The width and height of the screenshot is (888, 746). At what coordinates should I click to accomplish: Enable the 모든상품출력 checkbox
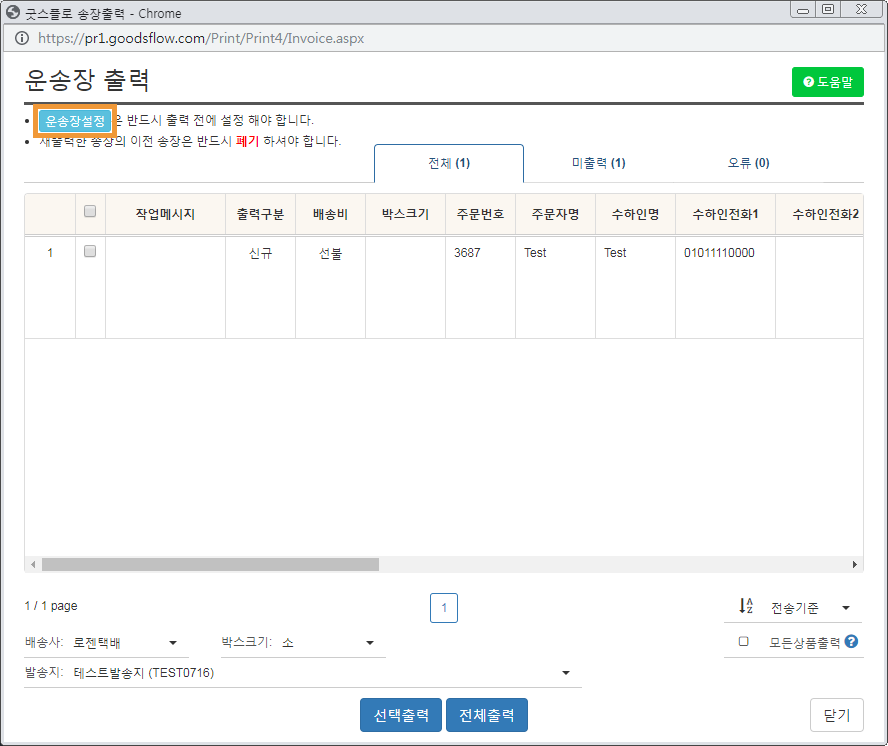[x=744, y=641]
